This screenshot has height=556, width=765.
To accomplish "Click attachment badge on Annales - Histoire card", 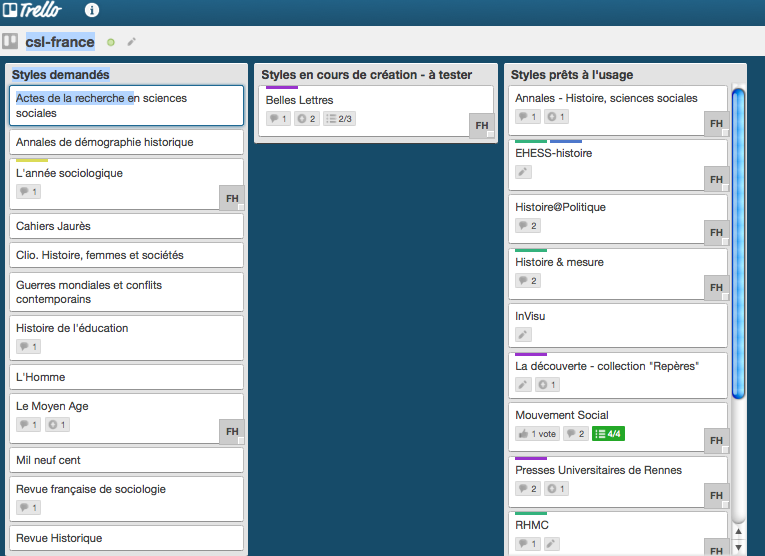I will tap(556, 117).
